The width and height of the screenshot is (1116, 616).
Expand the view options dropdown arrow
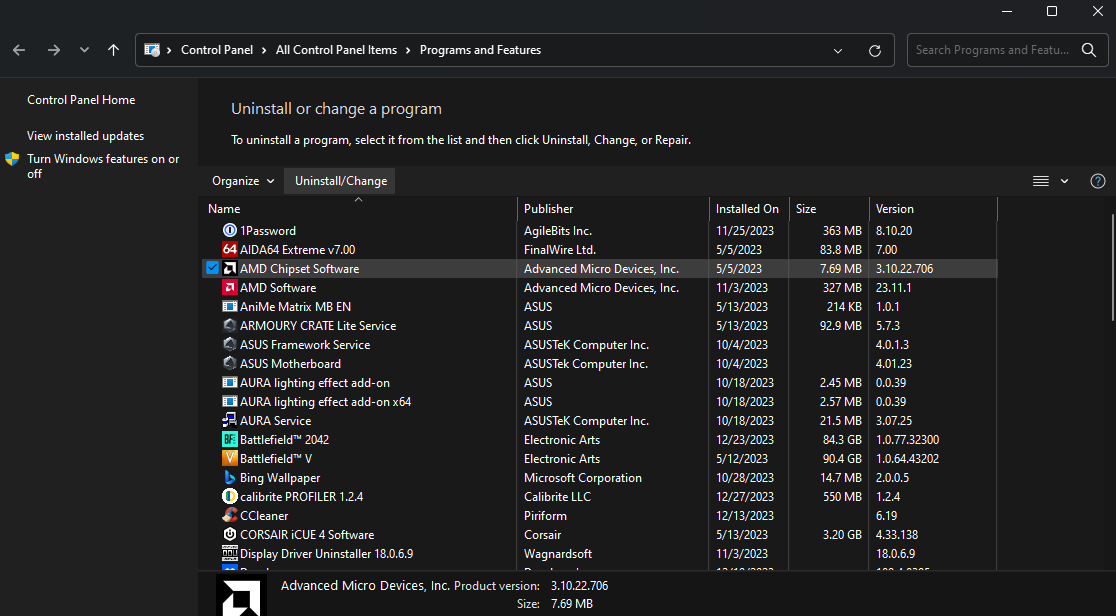click(x=1064, y=181)
